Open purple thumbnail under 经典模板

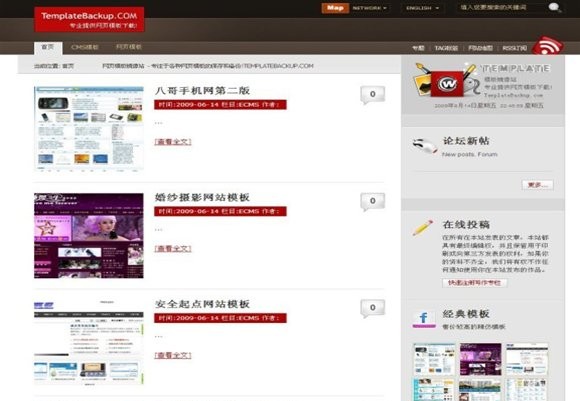(480, 359)
